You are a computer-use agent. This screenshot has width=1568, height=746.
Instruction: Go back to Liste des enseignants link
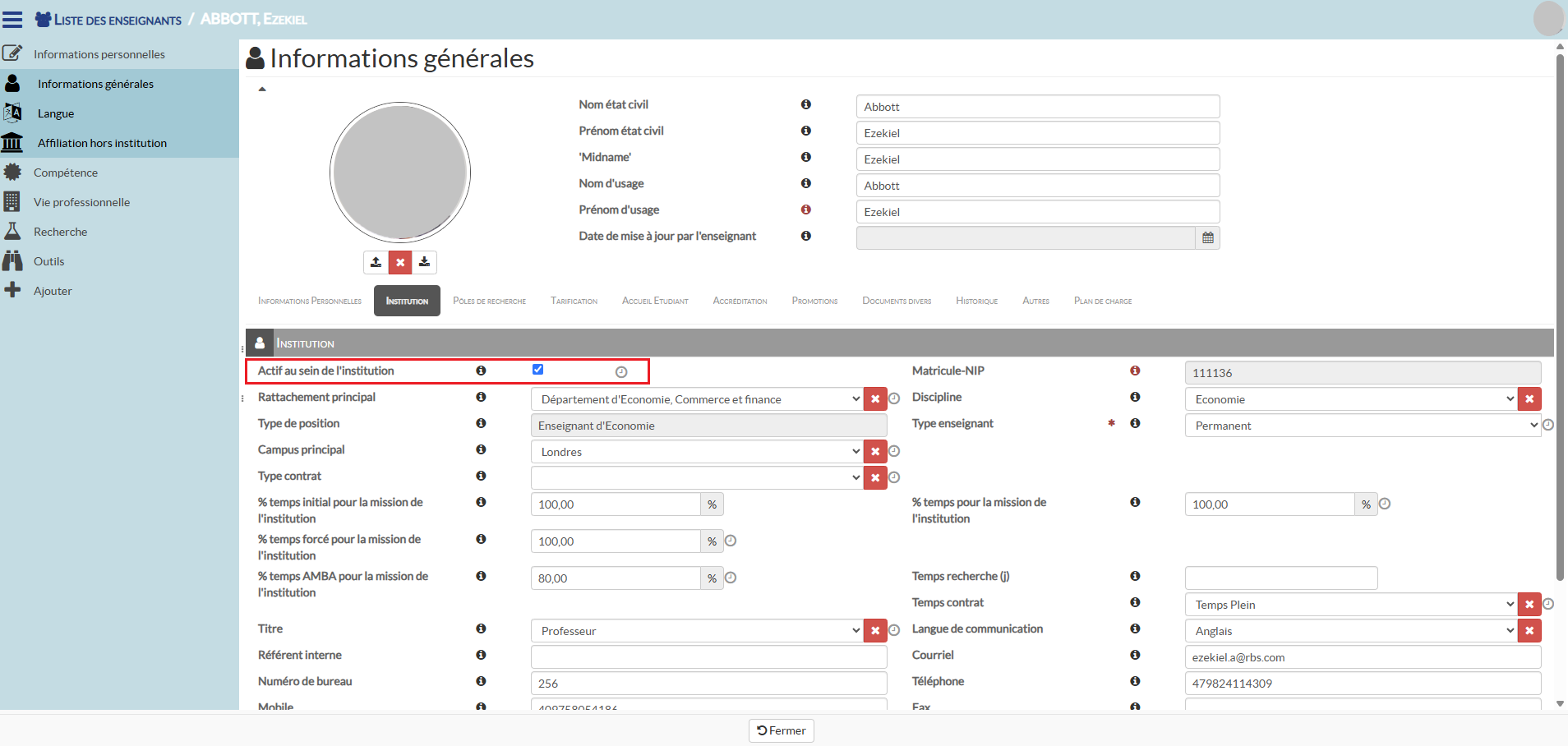(117, 20)
